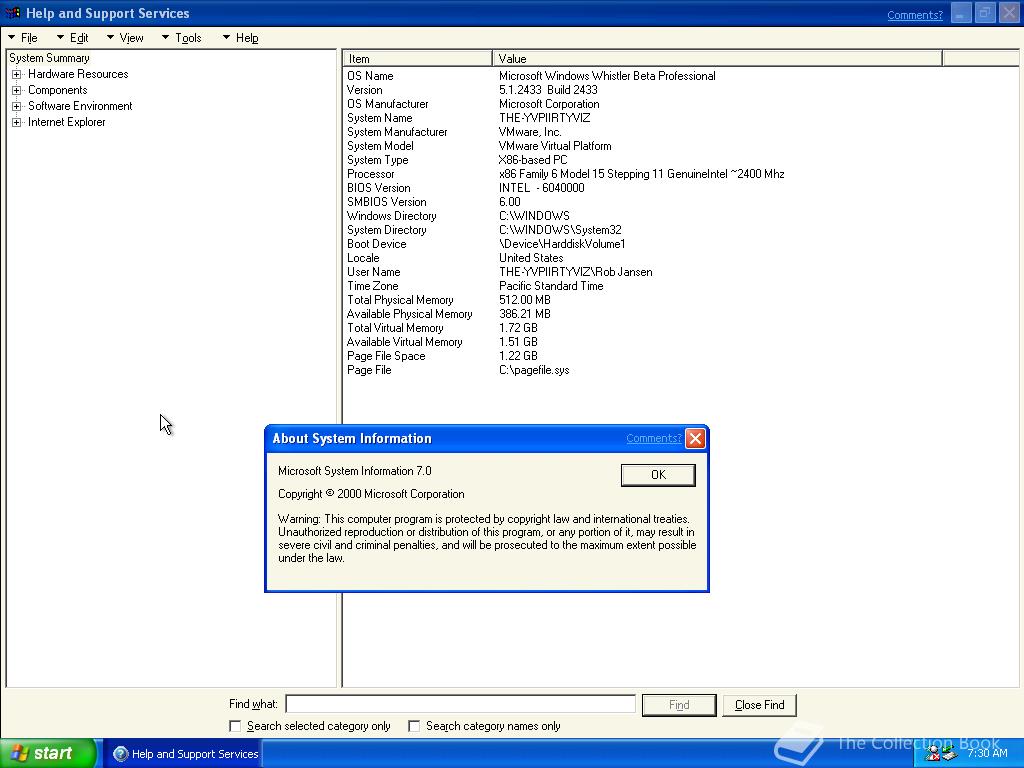Click the Value column header

[717, 59]
